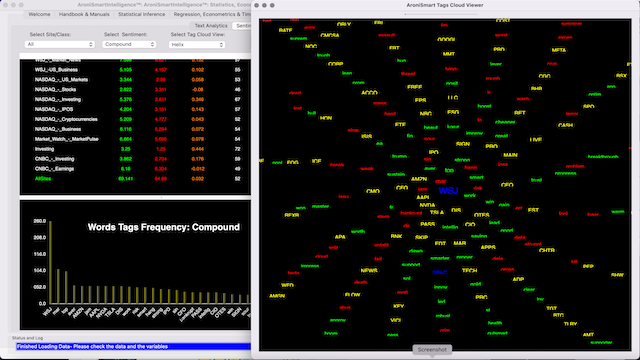The image size is (640, 360).
Task: Click the AMZN tag in the cloud
Action: point(419,179)
